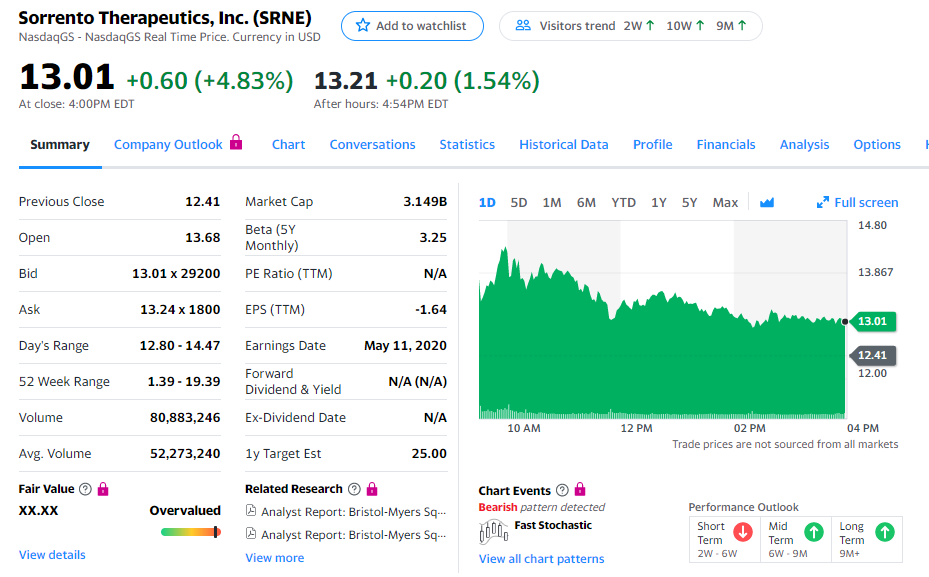Click the Sorrento Therapeutics, Inc. (SRNE) title
Screen dimensions: 929x577
point(165,18)
